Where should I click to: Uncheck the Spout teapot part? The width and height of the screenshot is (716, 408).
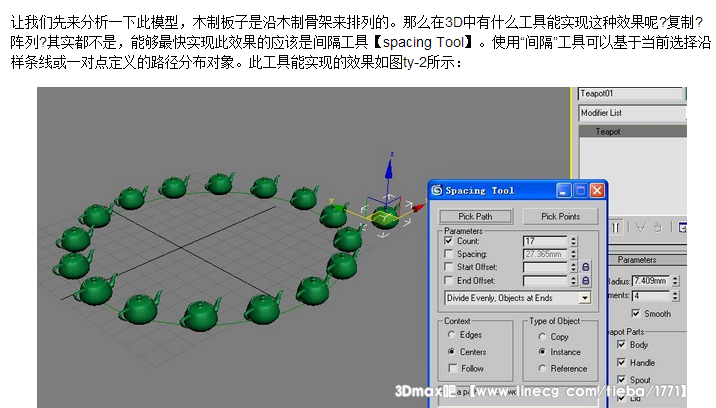[621, 380]
